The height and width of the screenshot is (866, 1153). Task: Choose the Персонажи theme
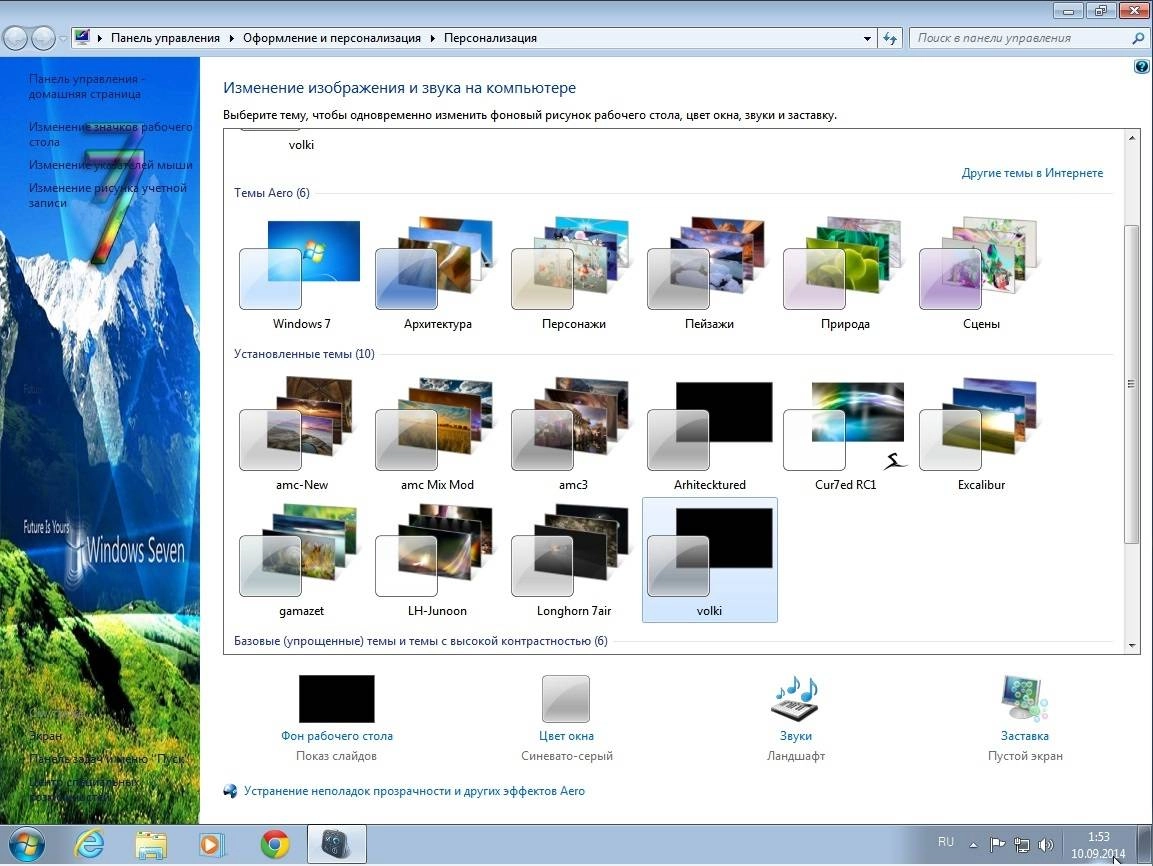point(574,273)
